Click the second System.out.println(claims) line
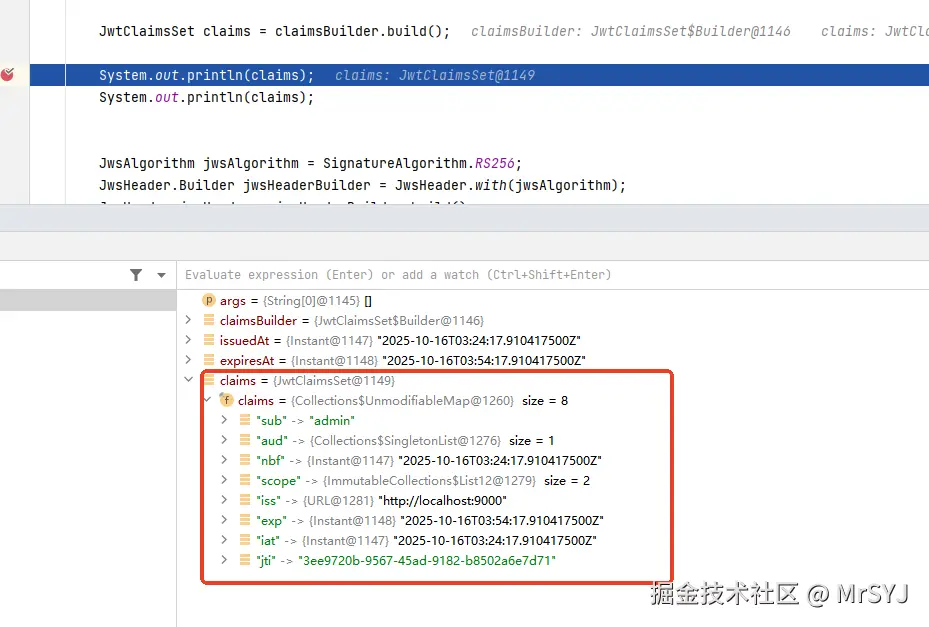 [x=206, y=97]
